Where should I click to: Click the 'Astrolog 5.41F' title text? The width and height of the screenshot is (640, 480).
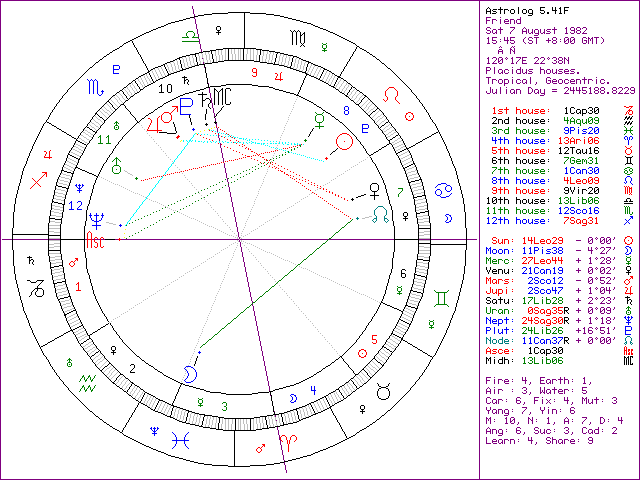[x=523, y=9]
